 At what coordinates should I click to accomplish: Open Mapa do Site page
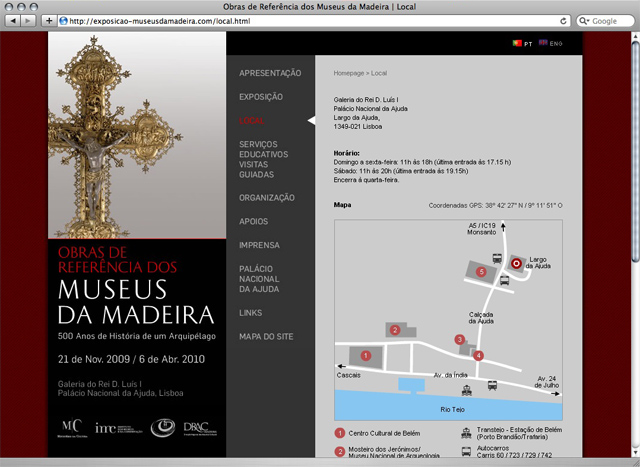click(x=266, y=336)
